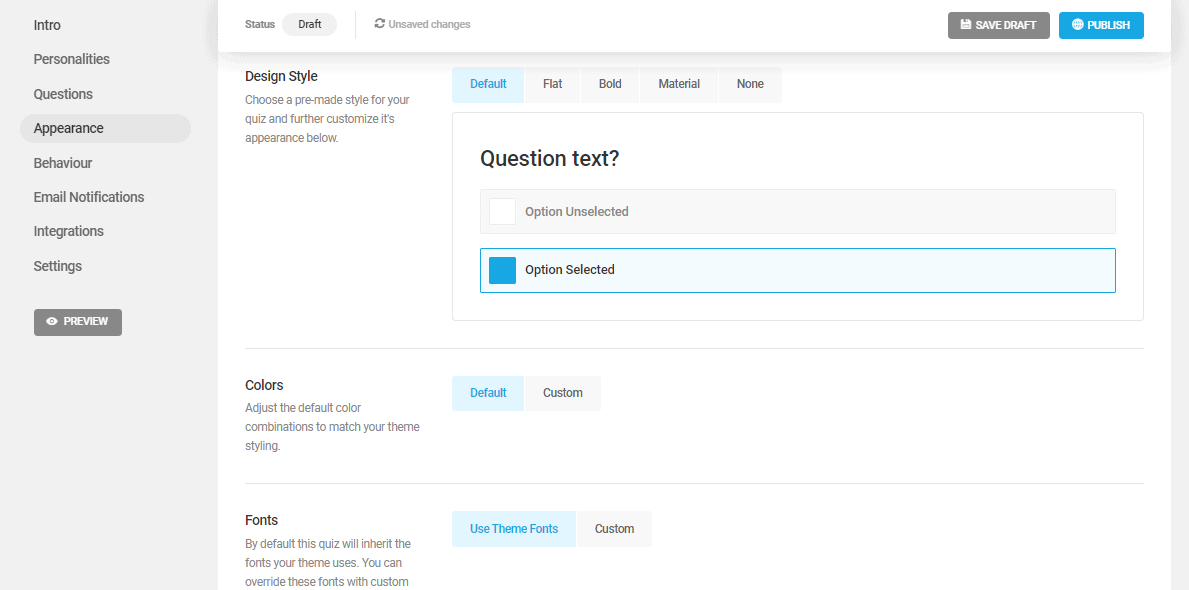This screenshot has width=1189, height=590.
Task: Click the Save Draft button
Action: [999, 25]
